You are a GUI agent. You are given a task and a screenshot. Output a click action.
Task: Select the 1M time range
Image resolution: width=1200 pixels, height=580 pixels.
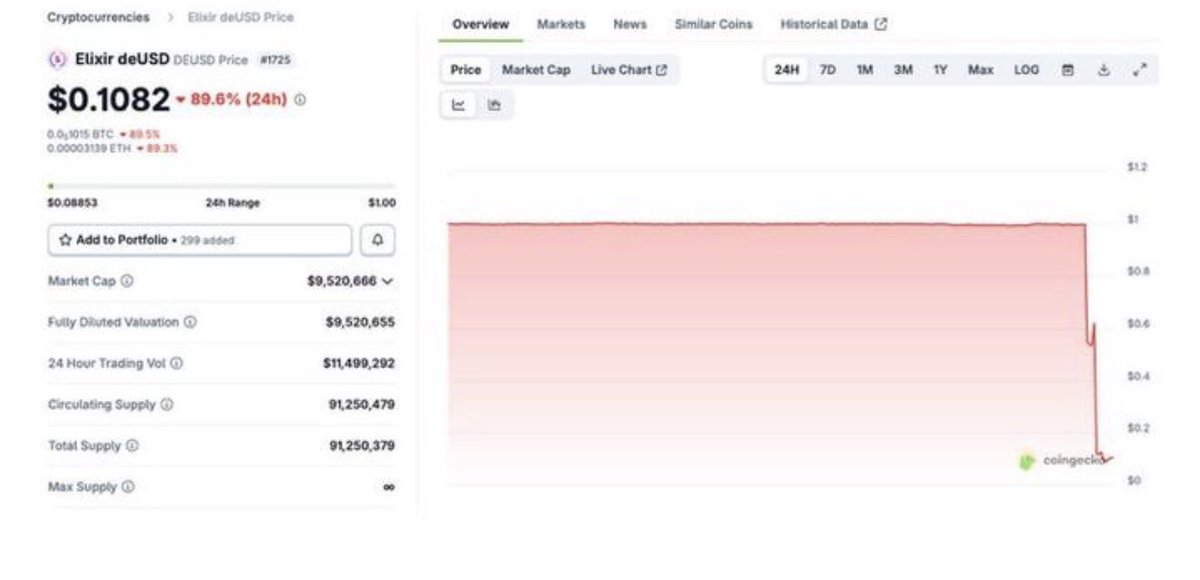coord(865,70)
